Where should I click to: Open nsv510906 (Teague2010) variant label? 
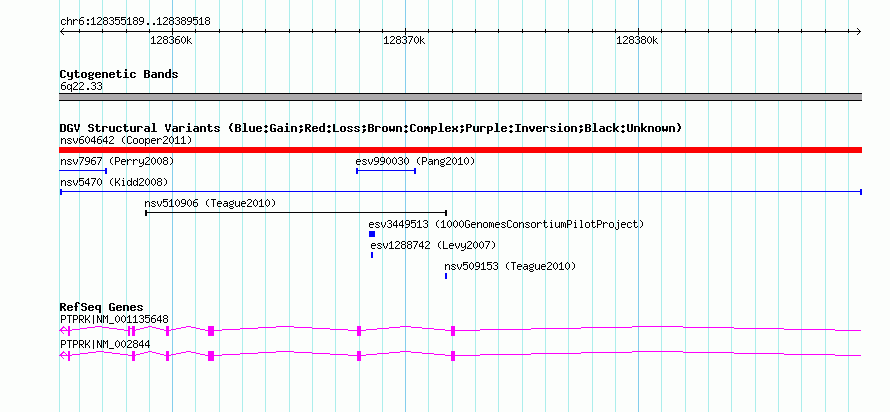pyautogui.click(x=210, y=203)
